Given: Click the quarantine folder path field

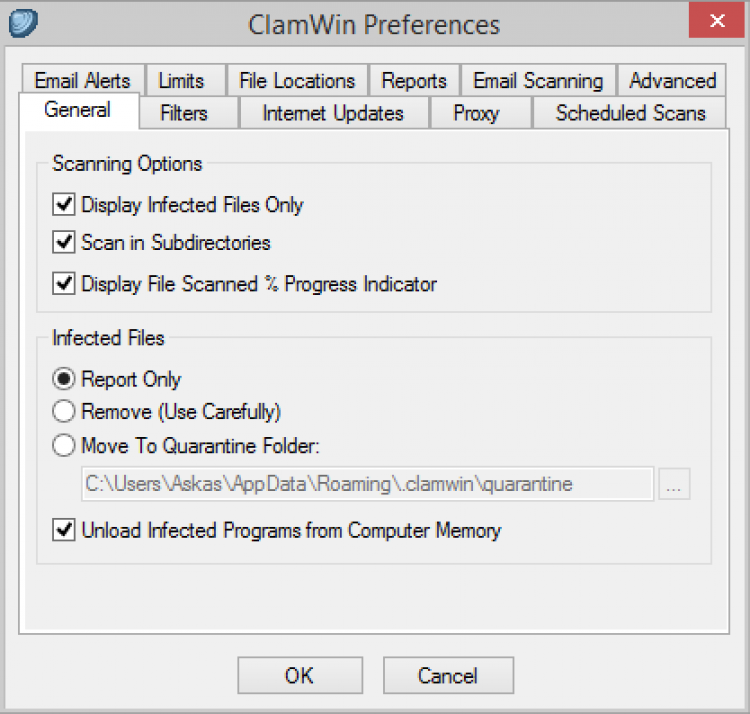Looking at the screenshot, I should pyautogui.click(x=367, y=485).
